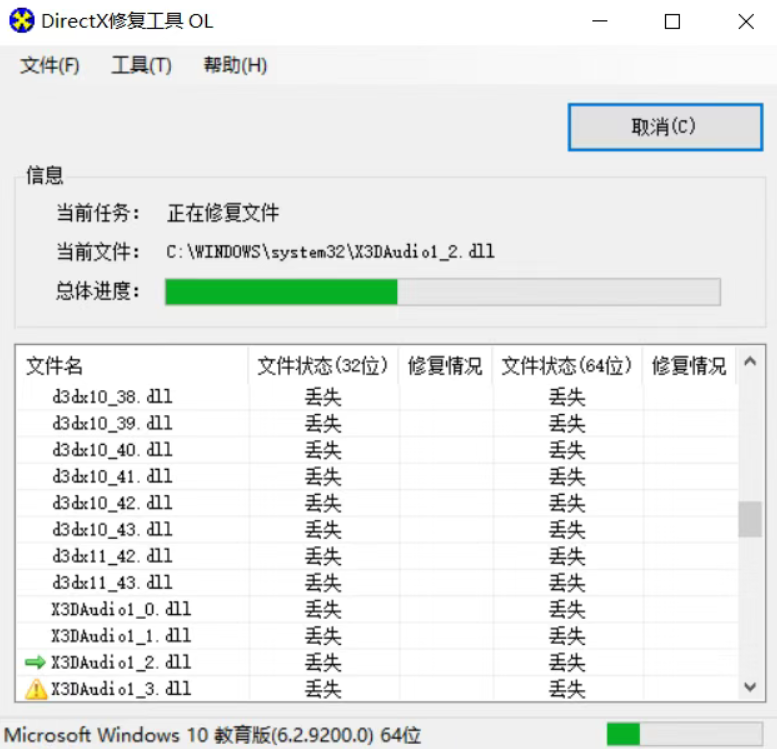Click the 64位 丢失 status for X3DAudio1_2.dll

tap(567, 663)
